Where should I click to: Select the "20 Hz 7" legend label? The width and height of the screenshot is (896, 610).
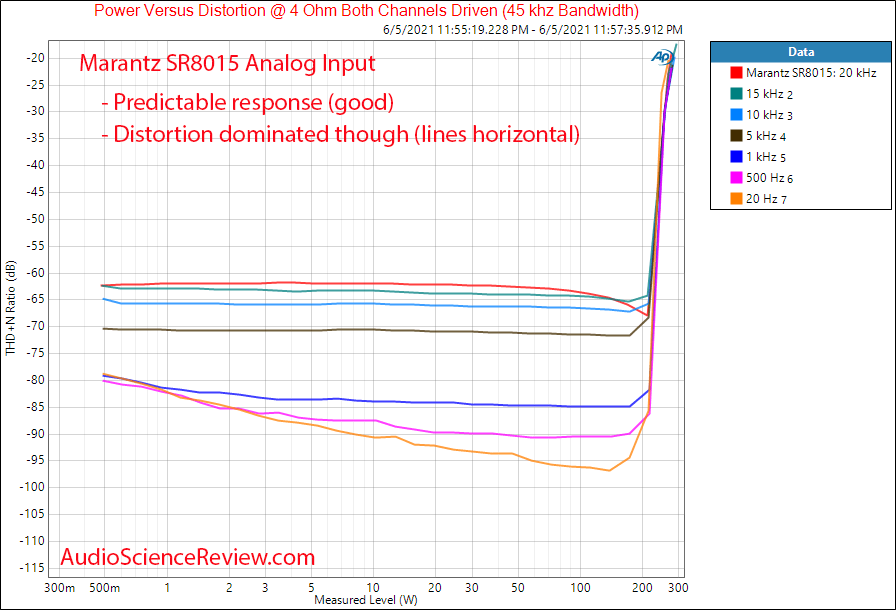click(766, 199)
